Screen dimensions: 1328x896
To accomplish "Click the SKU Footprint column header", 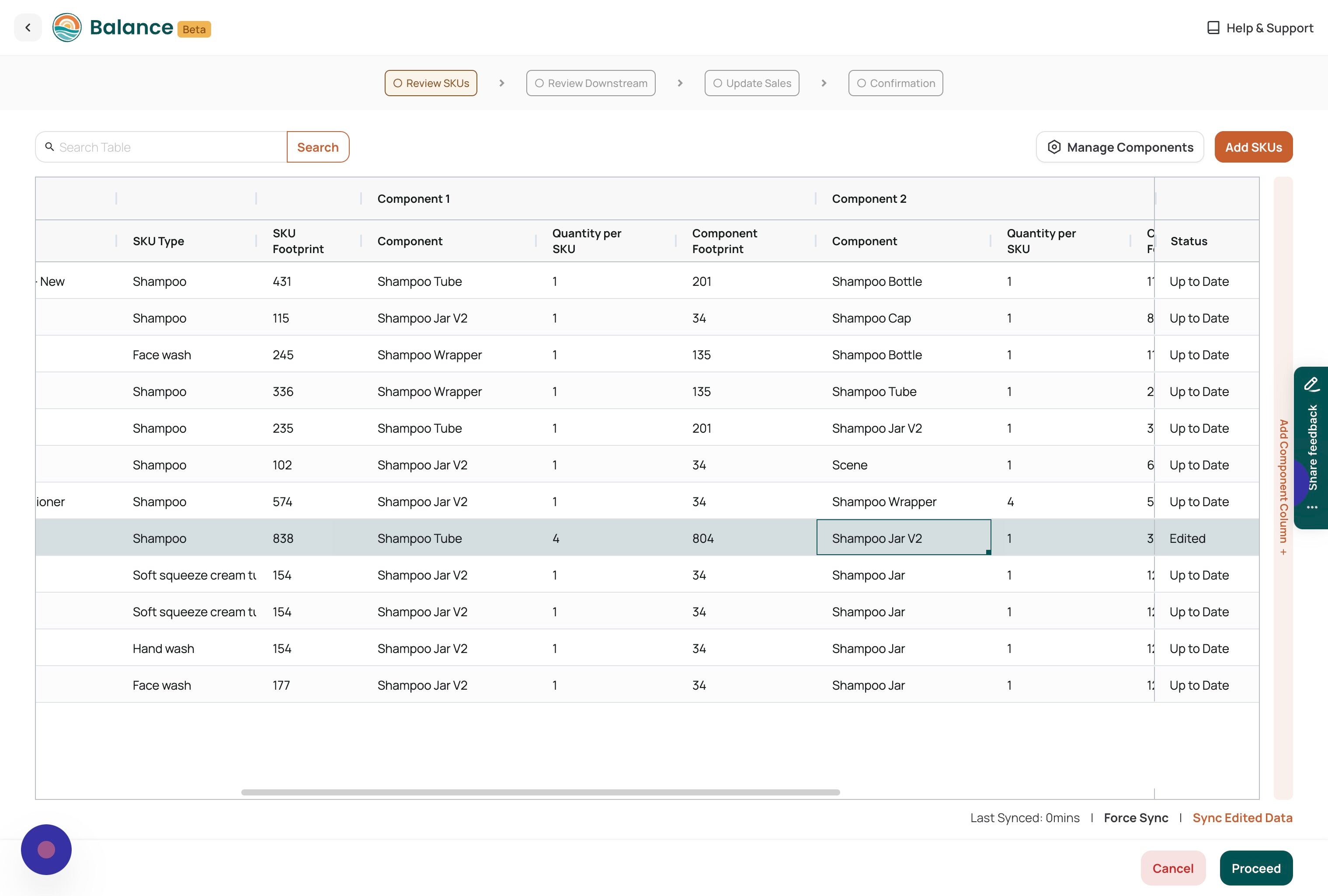I will tap(298, 241).
